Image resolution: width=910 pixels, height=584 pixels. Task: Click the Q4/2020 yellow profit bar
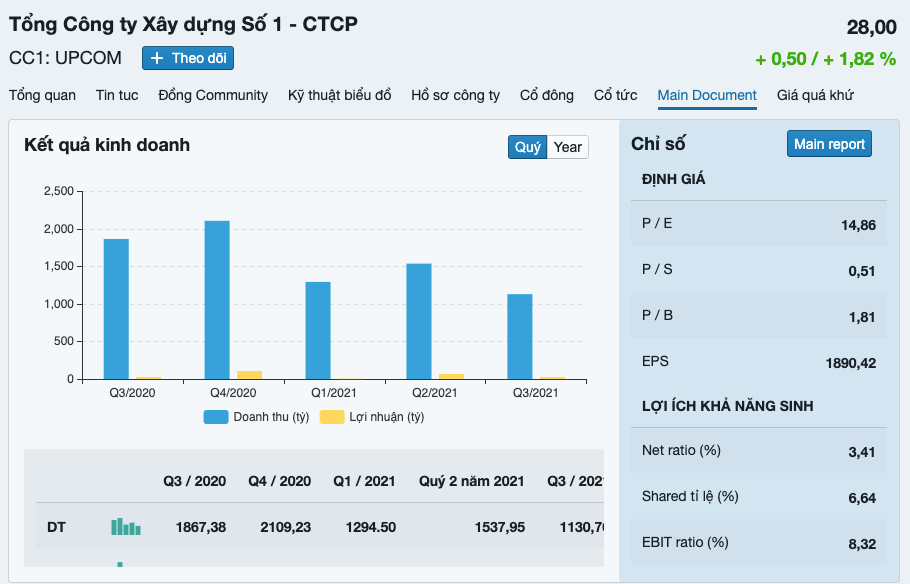(x=250, y=376)
